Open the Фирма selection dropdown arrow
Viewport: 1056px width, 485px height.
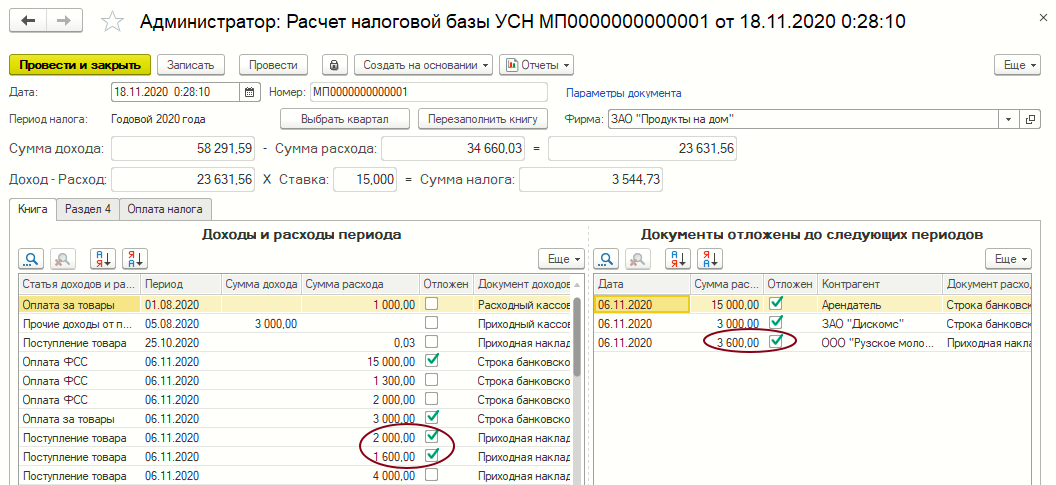1008,119
